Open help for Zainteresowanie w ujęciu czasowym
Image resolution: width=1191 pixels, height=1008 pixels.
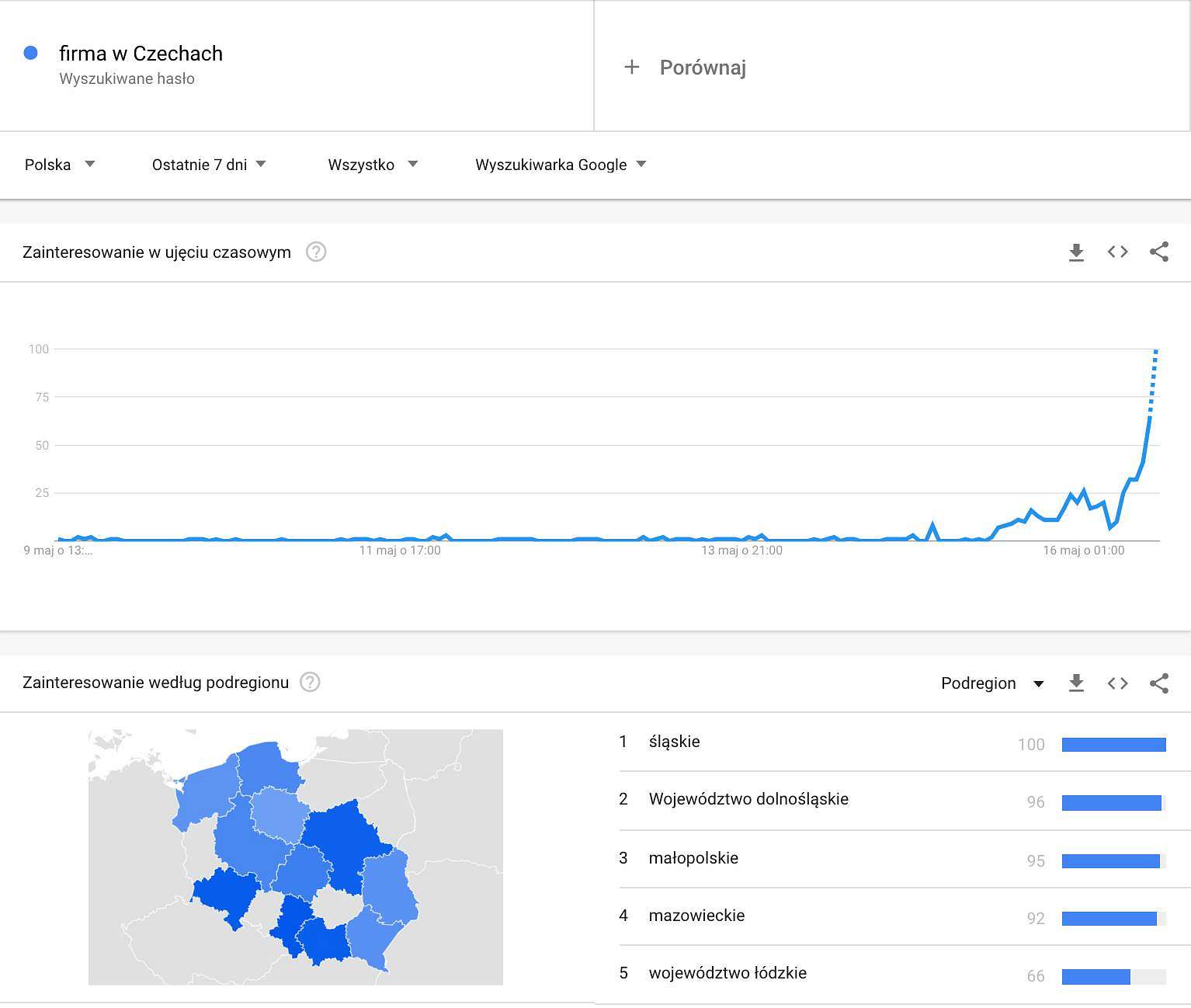point(316,252)
